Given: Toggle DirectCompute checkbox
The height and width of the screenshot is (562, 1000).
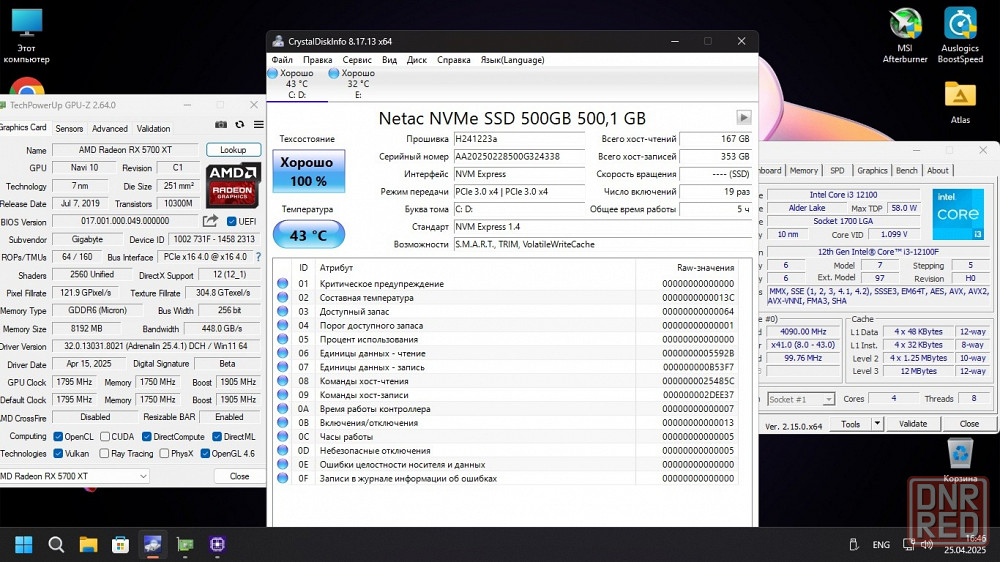Looking at the screenshot, I should click(147, 436).
